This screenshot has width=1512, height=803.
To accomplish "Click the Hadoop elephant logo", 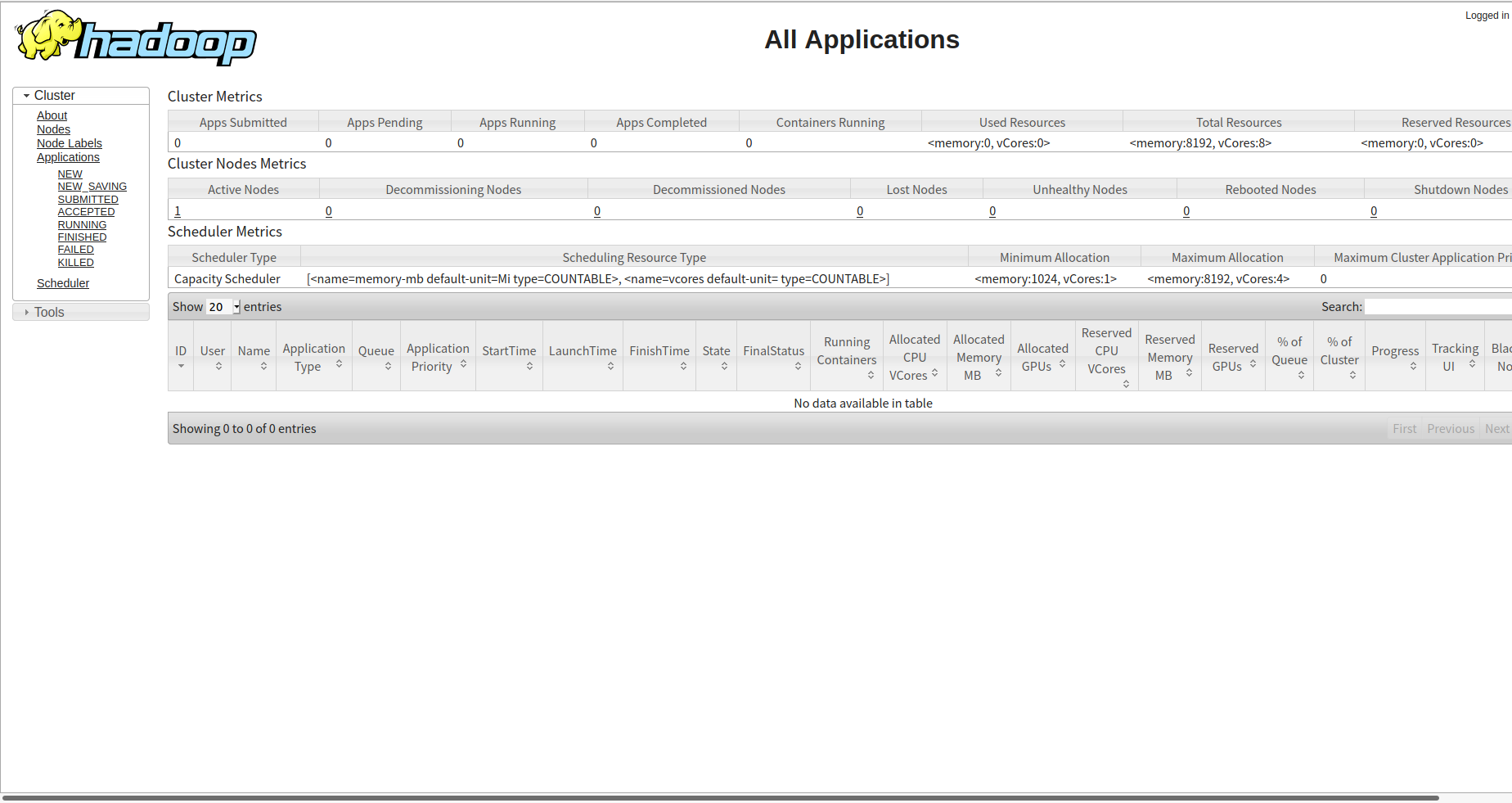I will 135,38.
